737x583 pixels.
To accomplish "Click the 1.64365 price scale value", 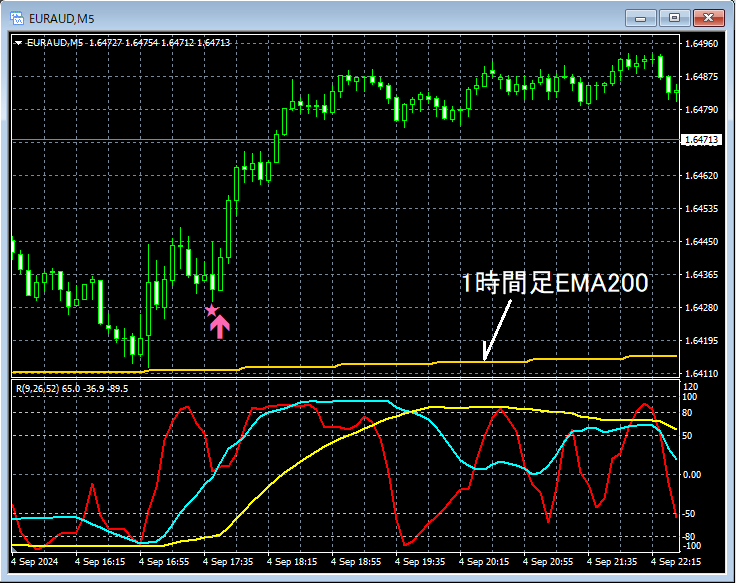I will [701, 275].
